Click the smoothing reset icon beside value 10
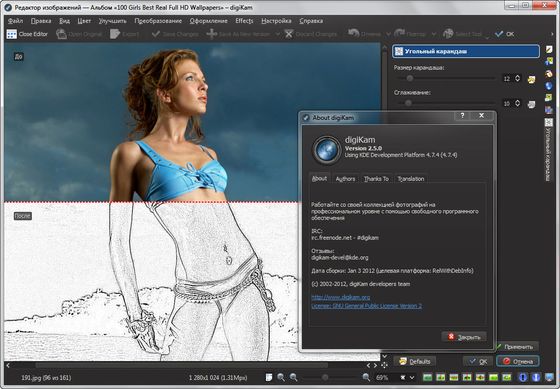 click(531, 104)
